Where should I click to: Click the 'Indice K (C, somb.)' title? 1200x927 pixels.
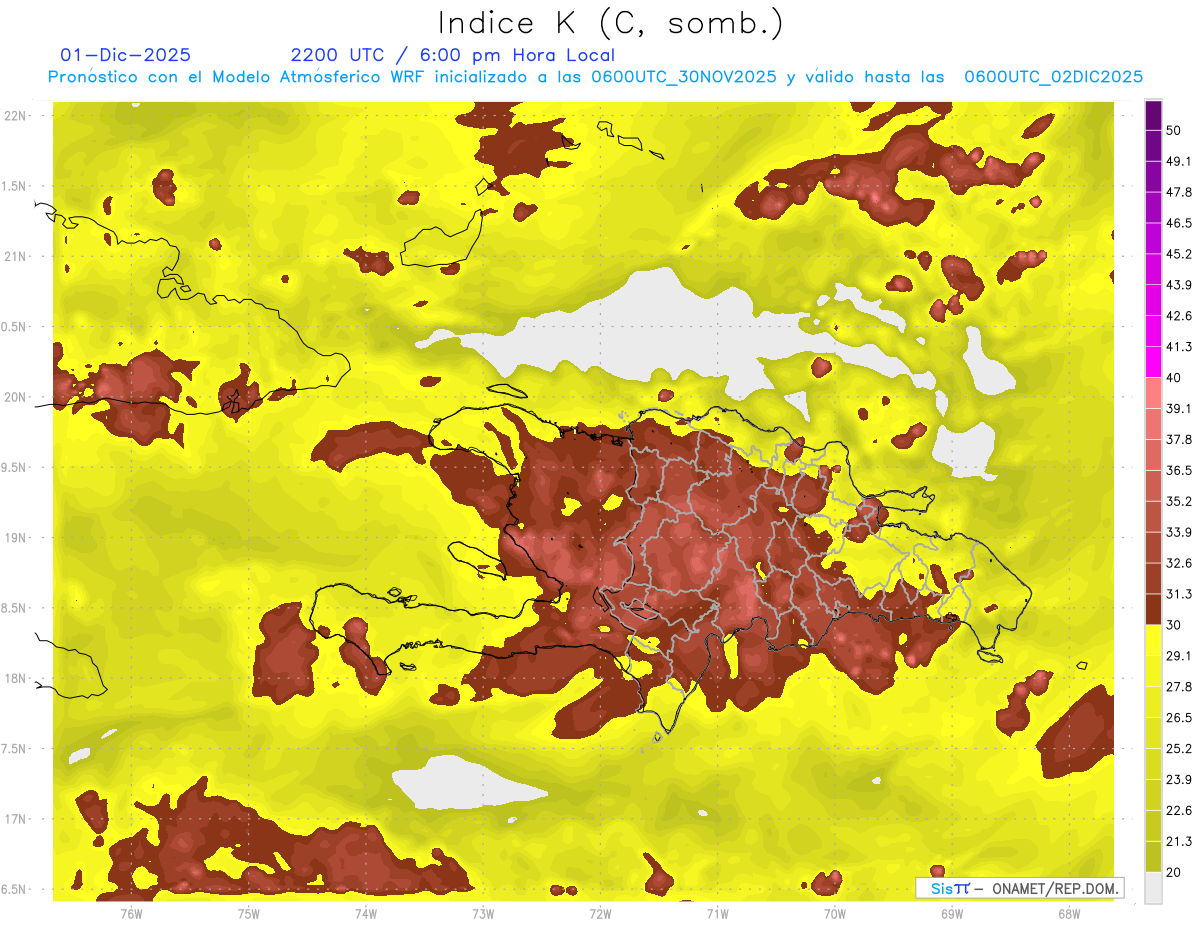point(611,23)
